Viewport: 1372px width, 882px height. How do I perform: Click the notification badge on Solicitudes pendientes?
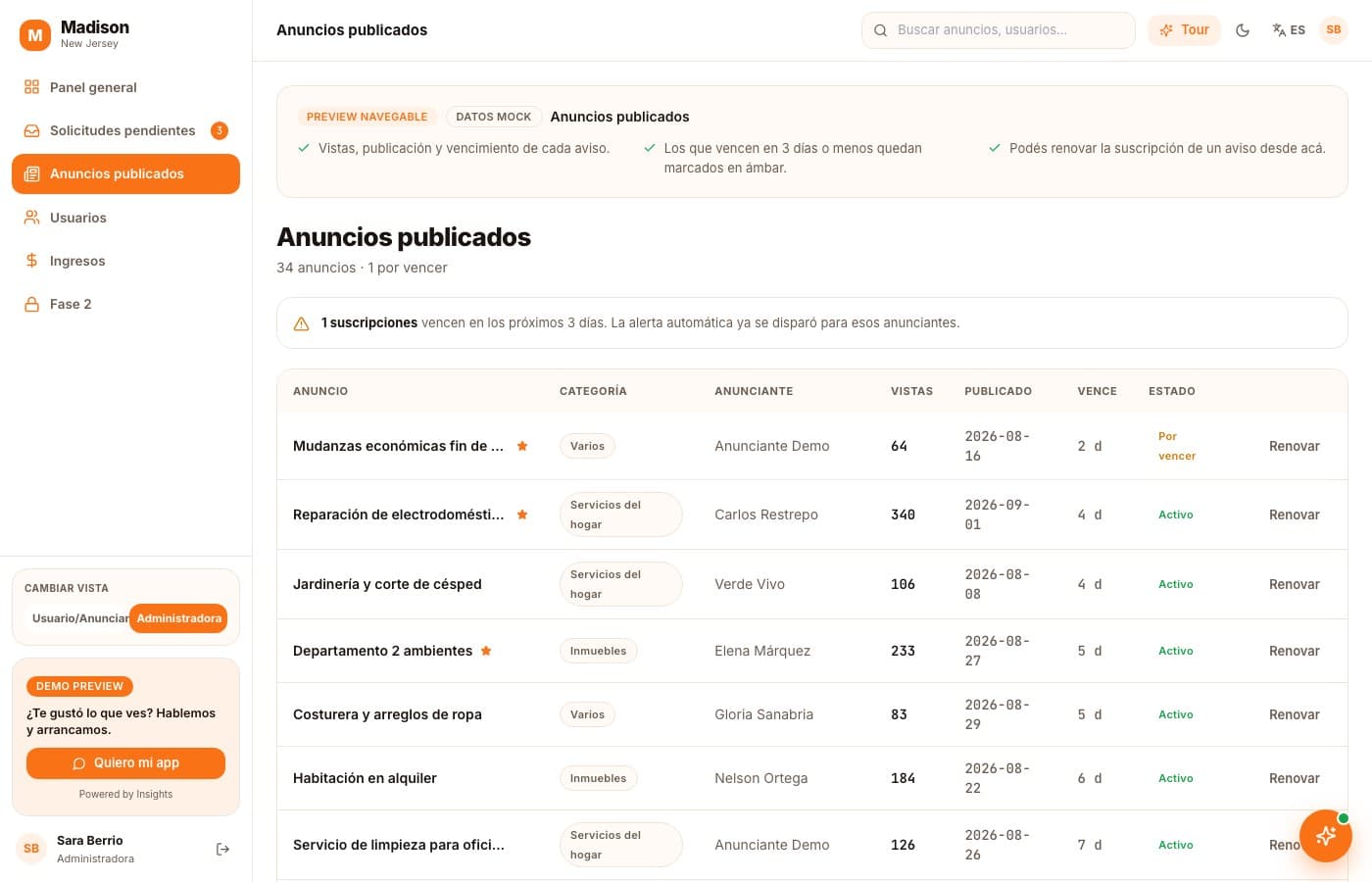point(220,130)
